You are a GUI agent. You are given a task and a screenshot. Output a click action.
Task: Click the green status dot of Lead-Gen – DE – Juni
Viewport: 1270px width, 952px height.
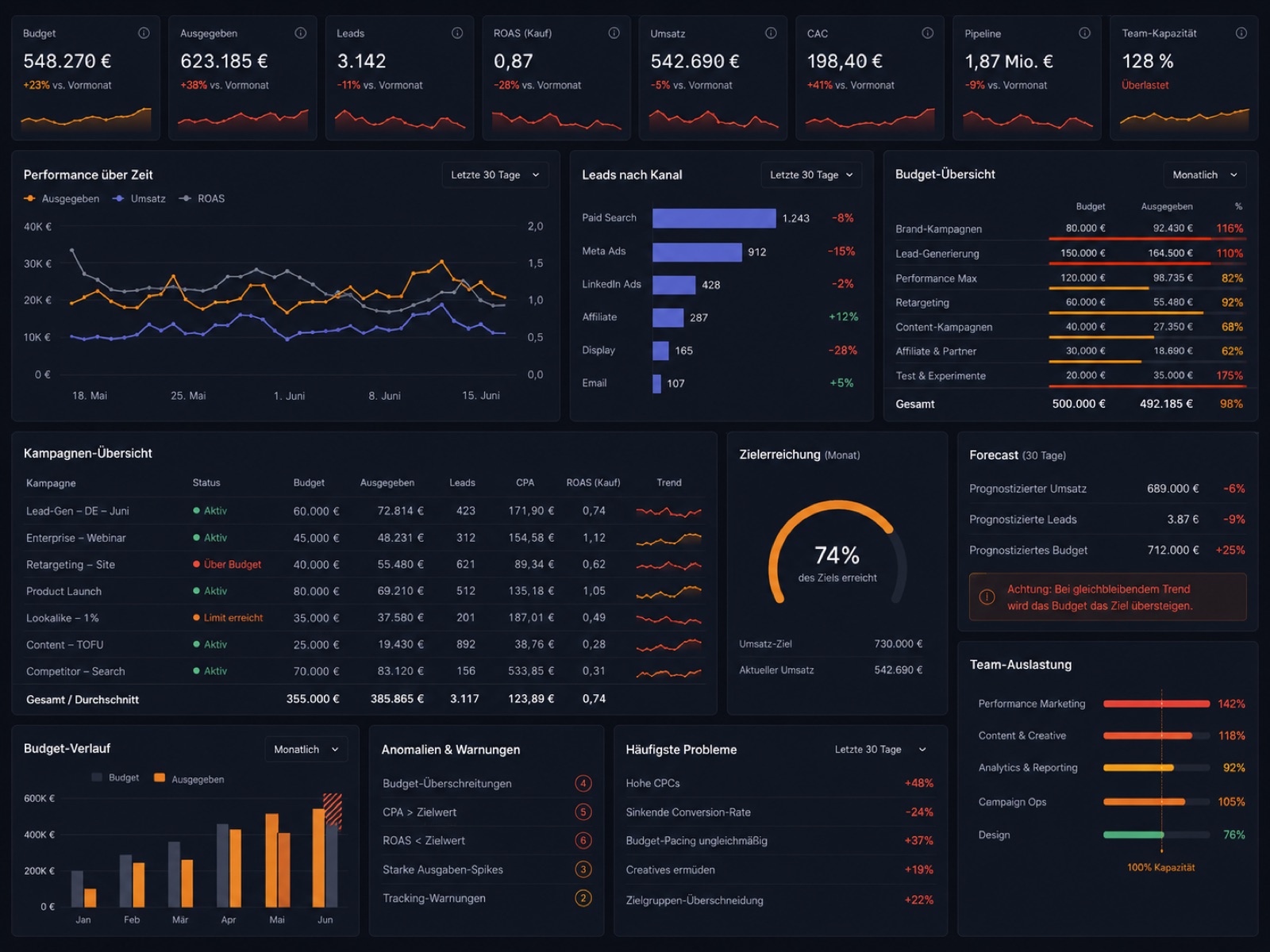[196, 511]
